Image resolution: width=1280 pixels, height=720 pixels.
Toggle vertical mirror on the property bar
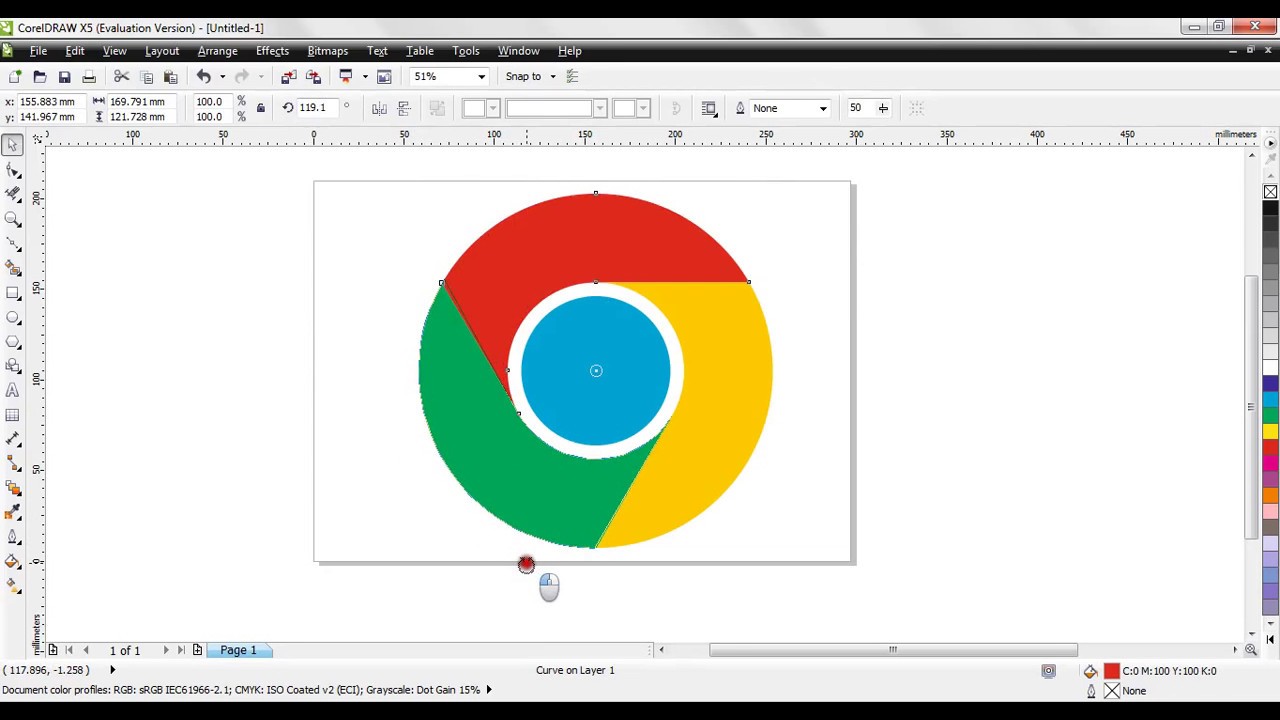pos(403,108)
